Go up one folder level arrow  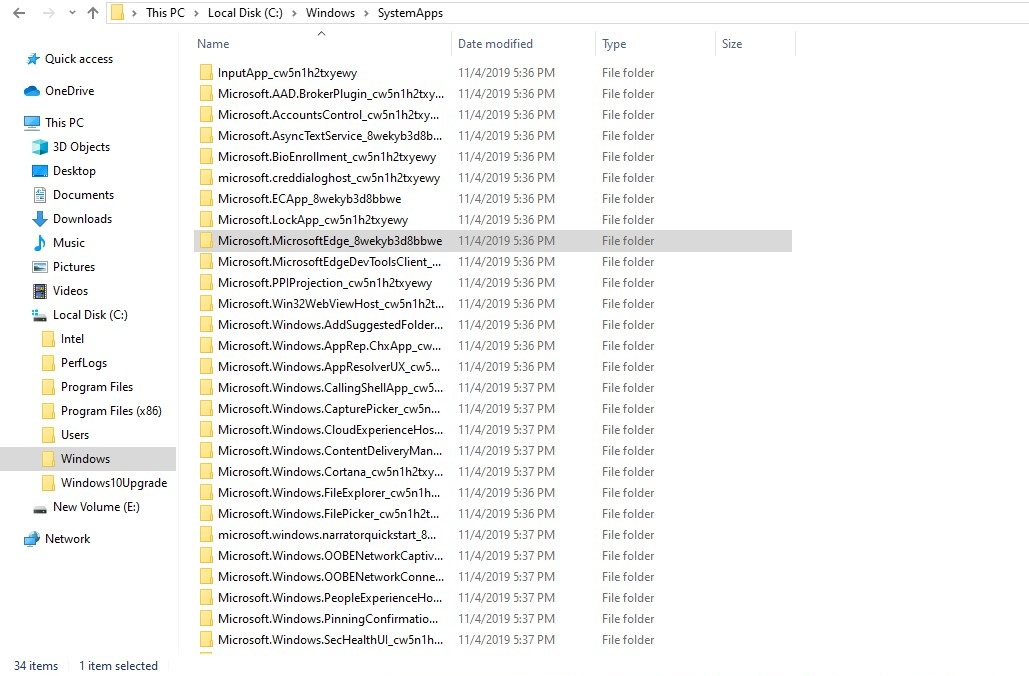pos(93,12)
